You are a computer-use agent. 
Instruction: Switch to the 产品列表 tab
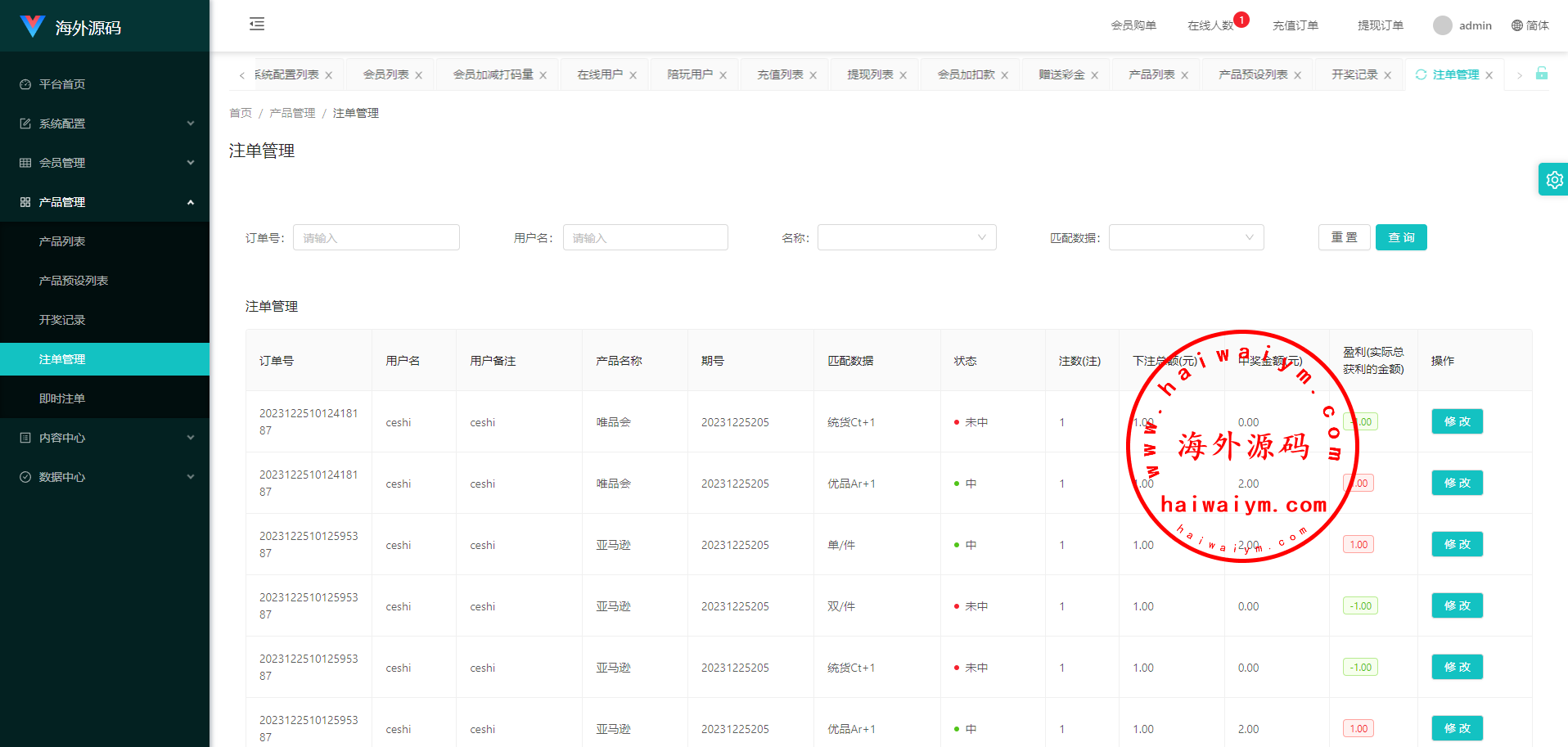click(1151, 74)
